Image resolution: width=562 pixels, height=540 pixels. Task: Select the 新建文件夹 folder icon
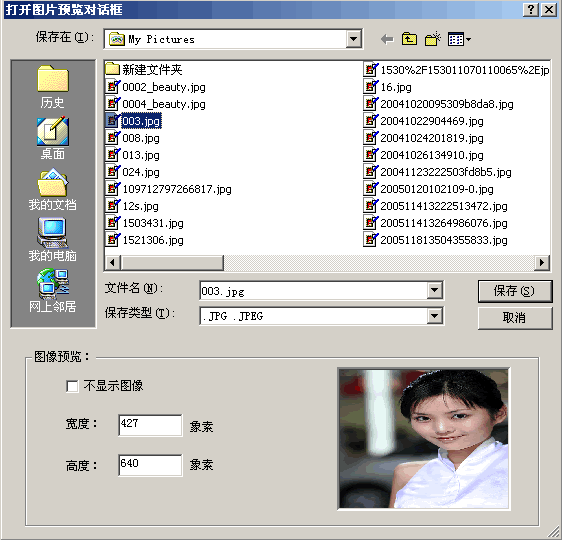(112, 69)
